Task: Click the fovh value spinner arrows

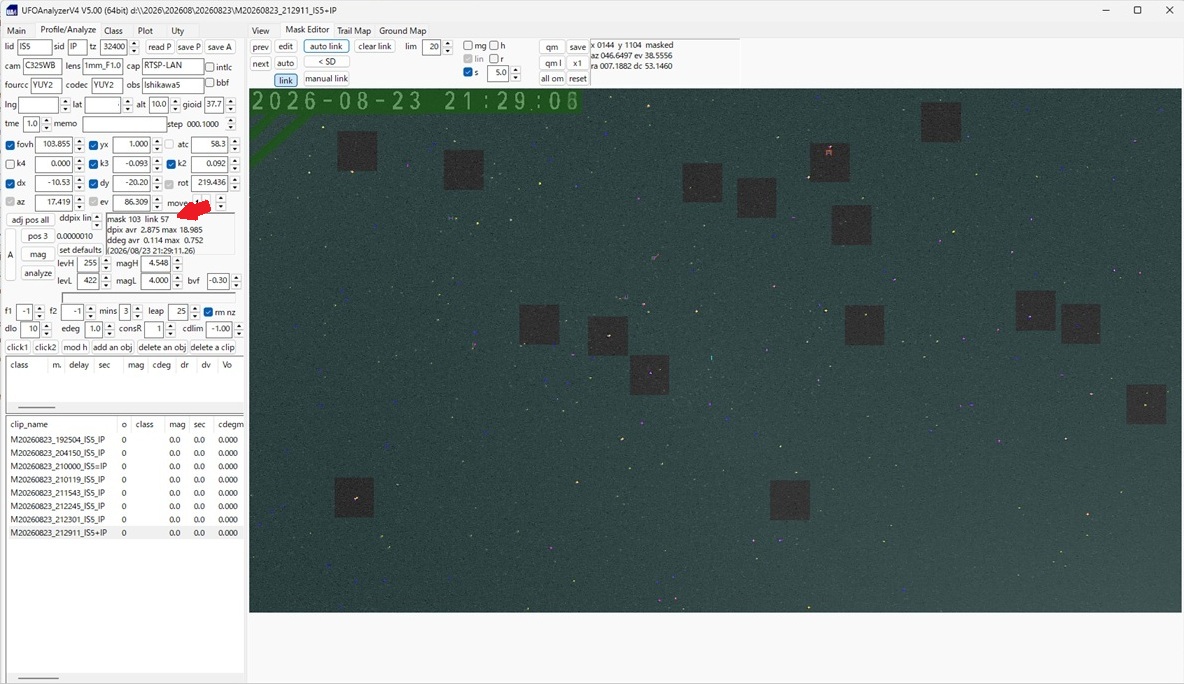Action: (x=79, y=144)
